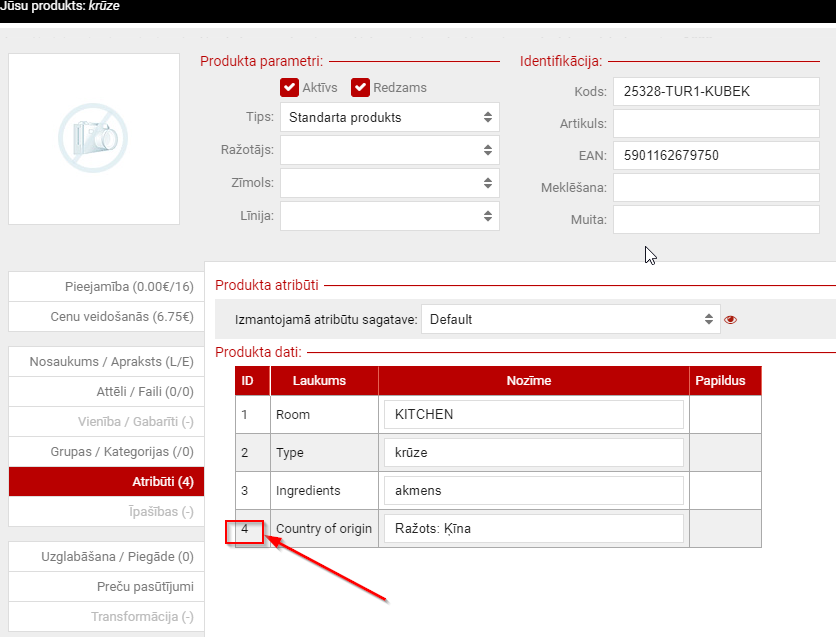Expand the Ražotājs dropdown
This screenshot has height=637, width=836.
pyautogui.click(x=390, y=150)
